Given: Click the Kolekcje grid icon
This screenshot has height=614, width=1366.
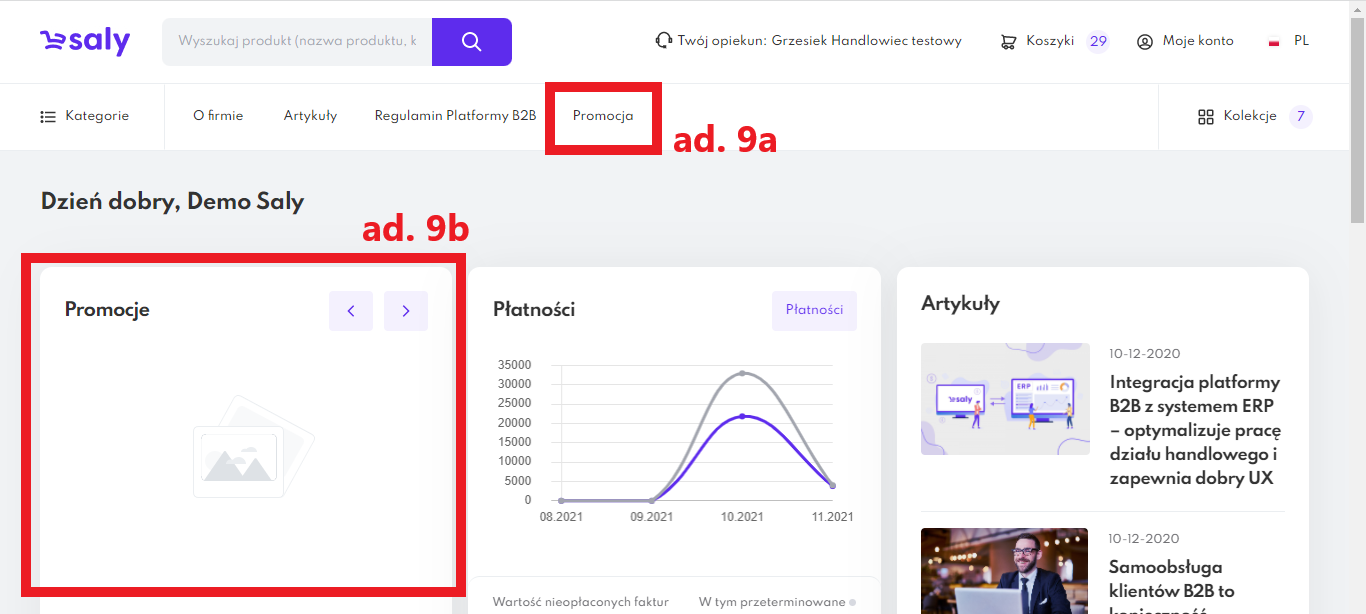Looking at the screenshot, I should tap(1205, 117).
